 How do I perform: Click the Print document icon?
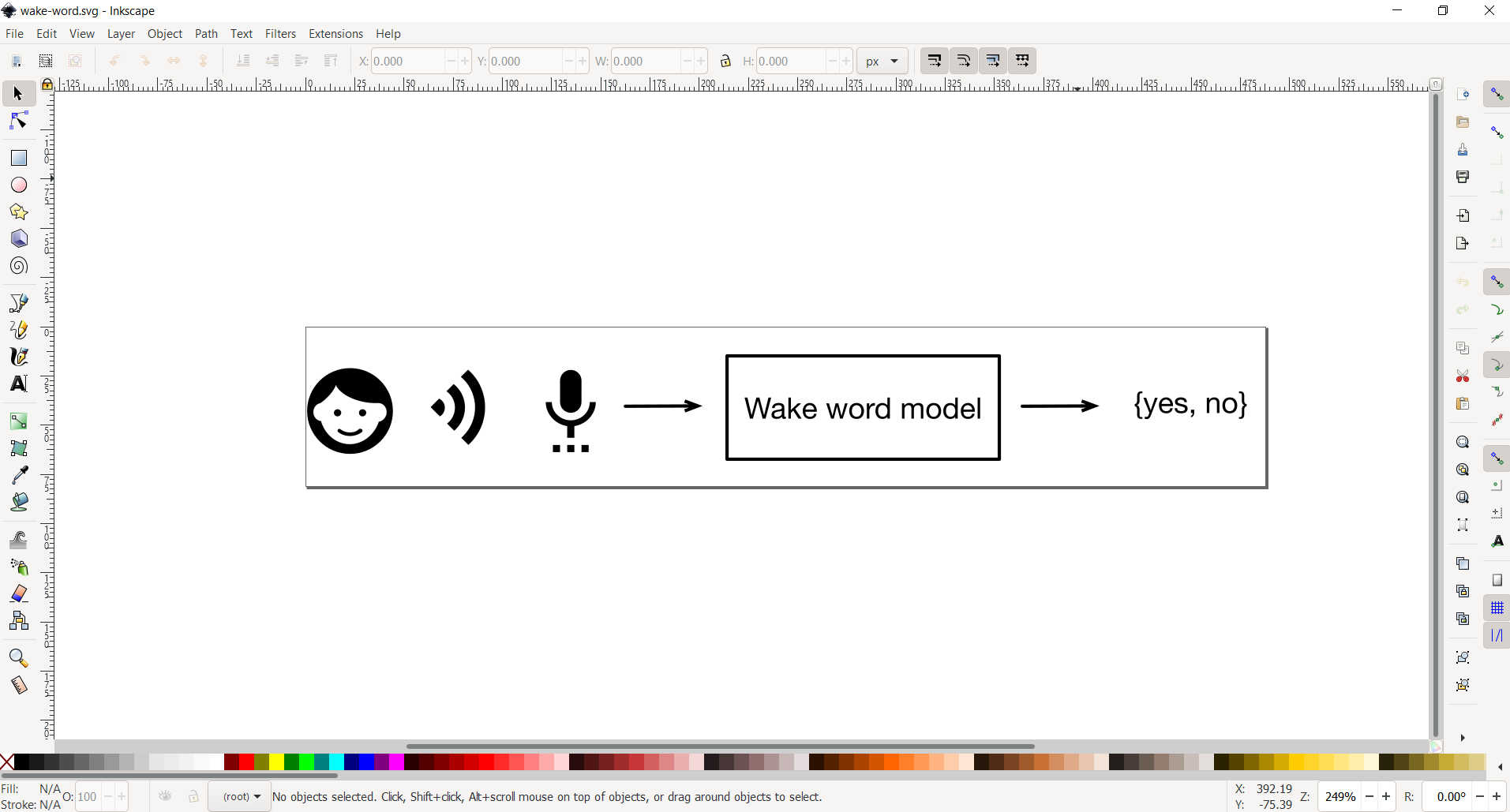(1463, 177)
